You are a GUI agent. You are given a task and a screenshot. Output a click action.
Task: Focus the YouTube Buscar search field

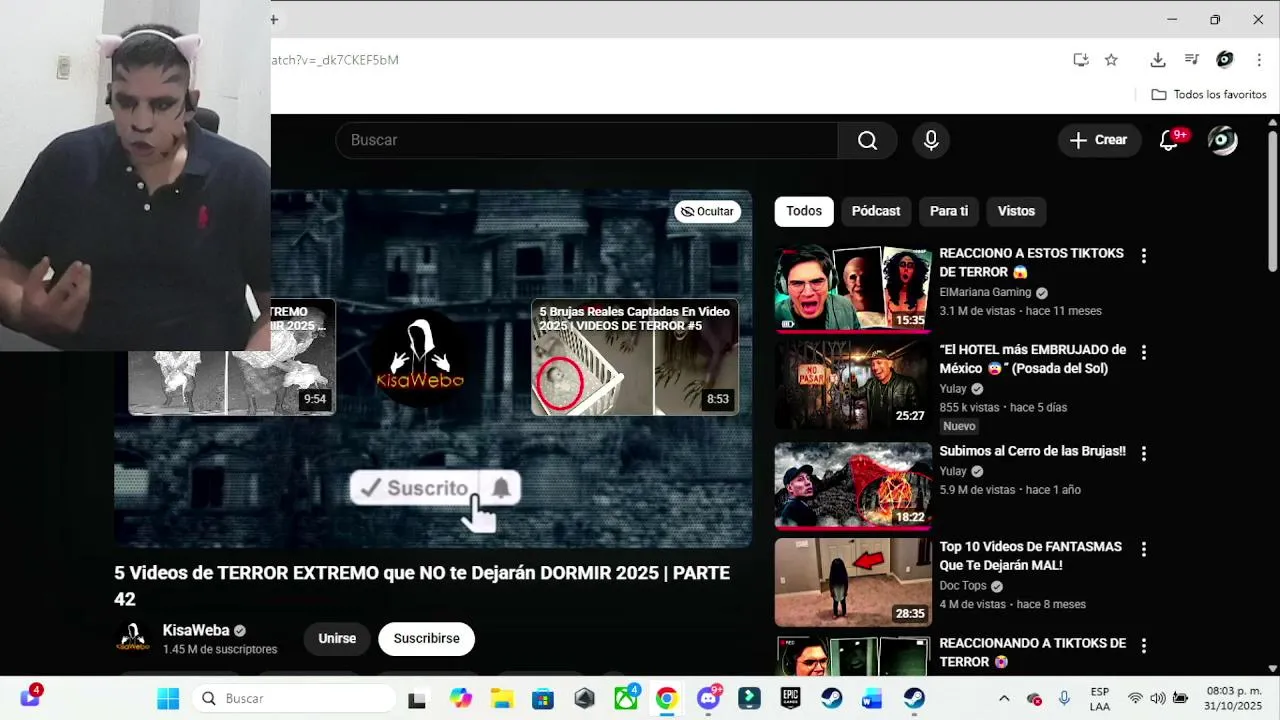pos(587,140)
